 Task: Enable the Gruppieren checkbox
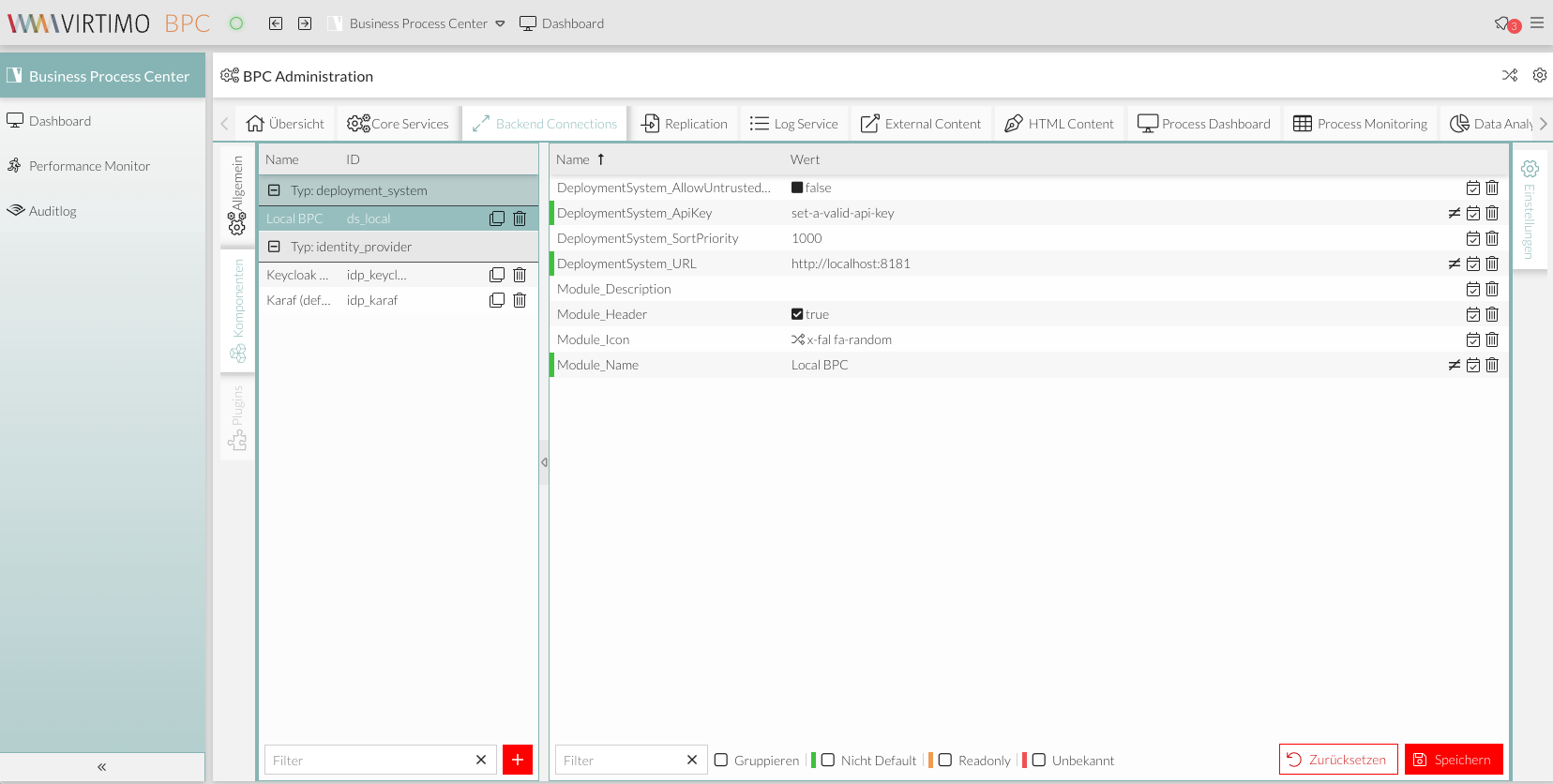click(x=721, y=761)
